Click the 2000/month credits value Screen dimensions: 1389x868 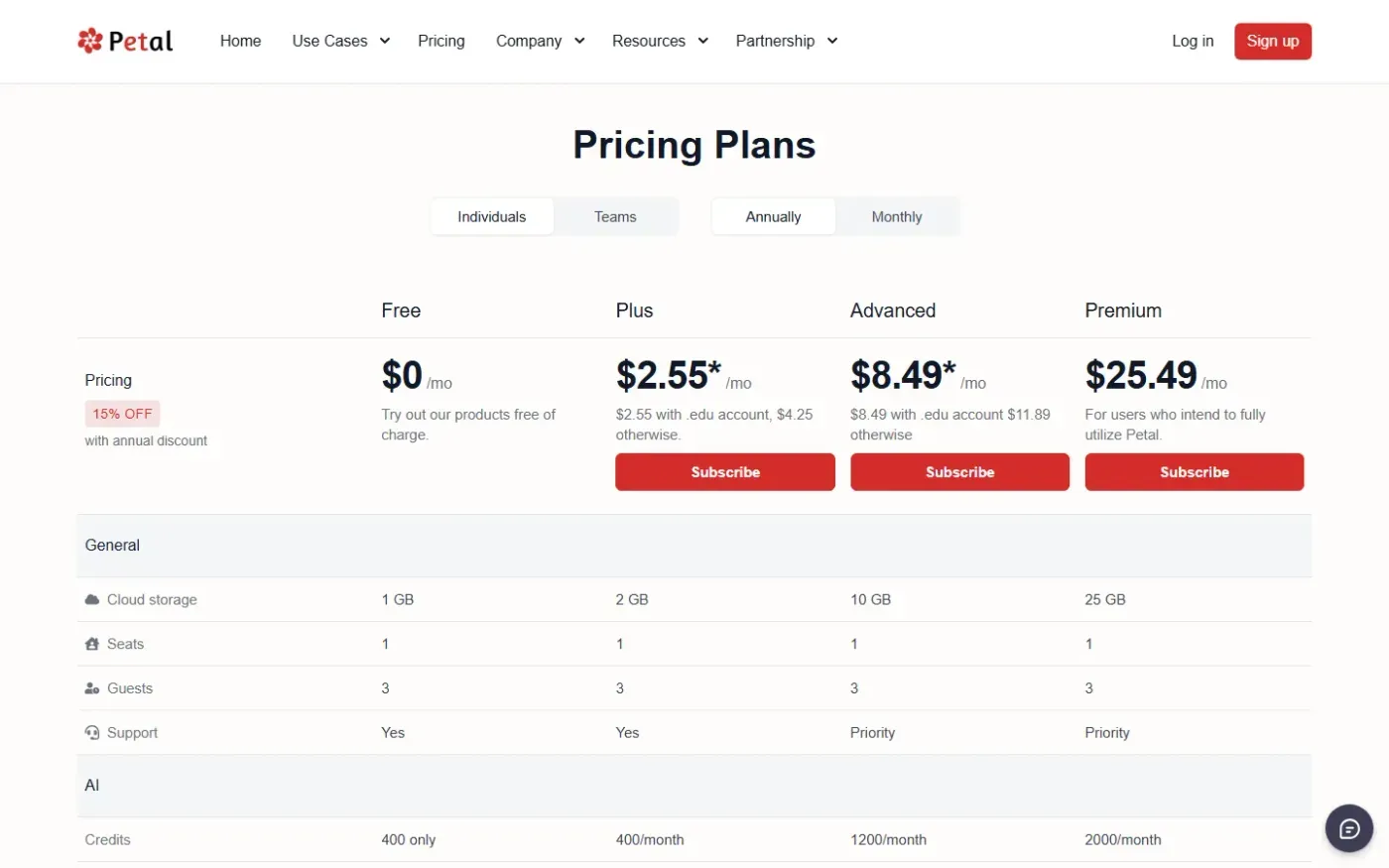[x=1123, y=839]
